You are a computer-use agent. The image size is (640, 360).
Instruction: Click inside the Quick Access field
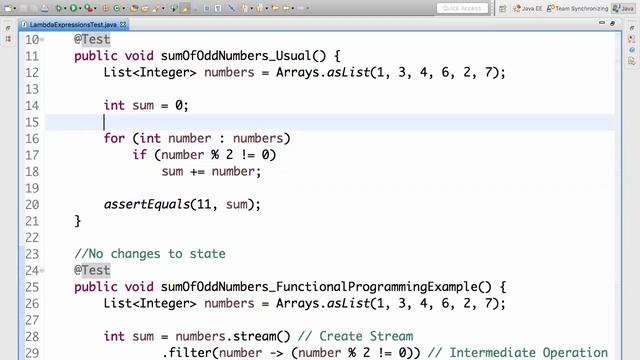pyautogui.click(x=462, y=8)
